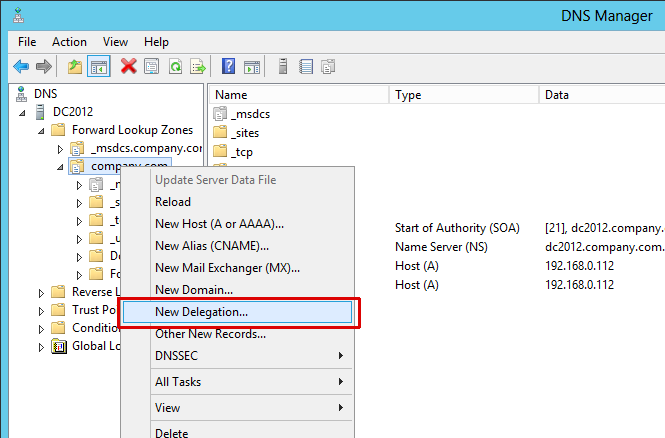Screen dimensions: 665x438
Task: Click the red X Delete toolbar icon
Action: pos(128,67)
